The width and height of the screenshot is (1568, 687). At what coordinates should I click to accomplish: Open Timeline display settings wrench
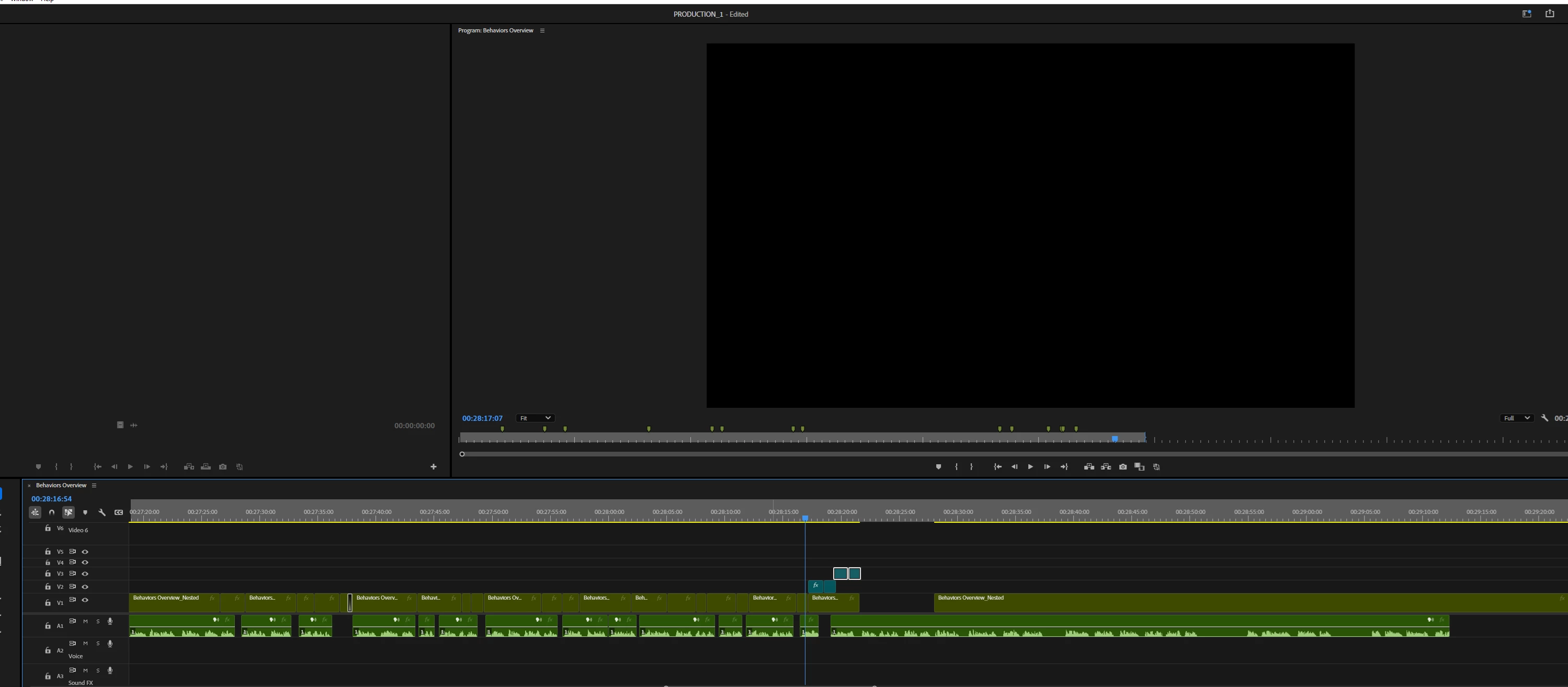pos(101,512)
